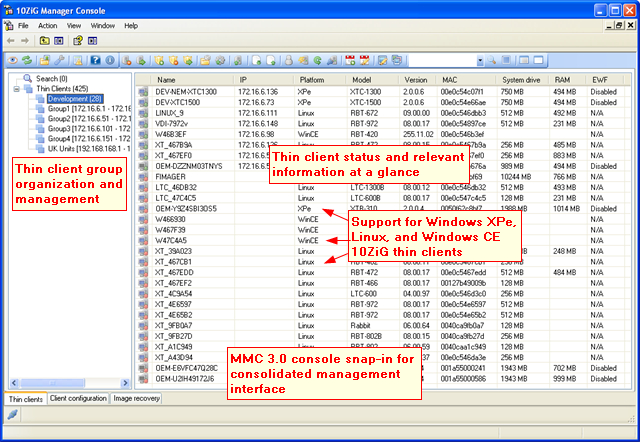
Task: Click the calendar icon with pencil
Action: (364, 61)
